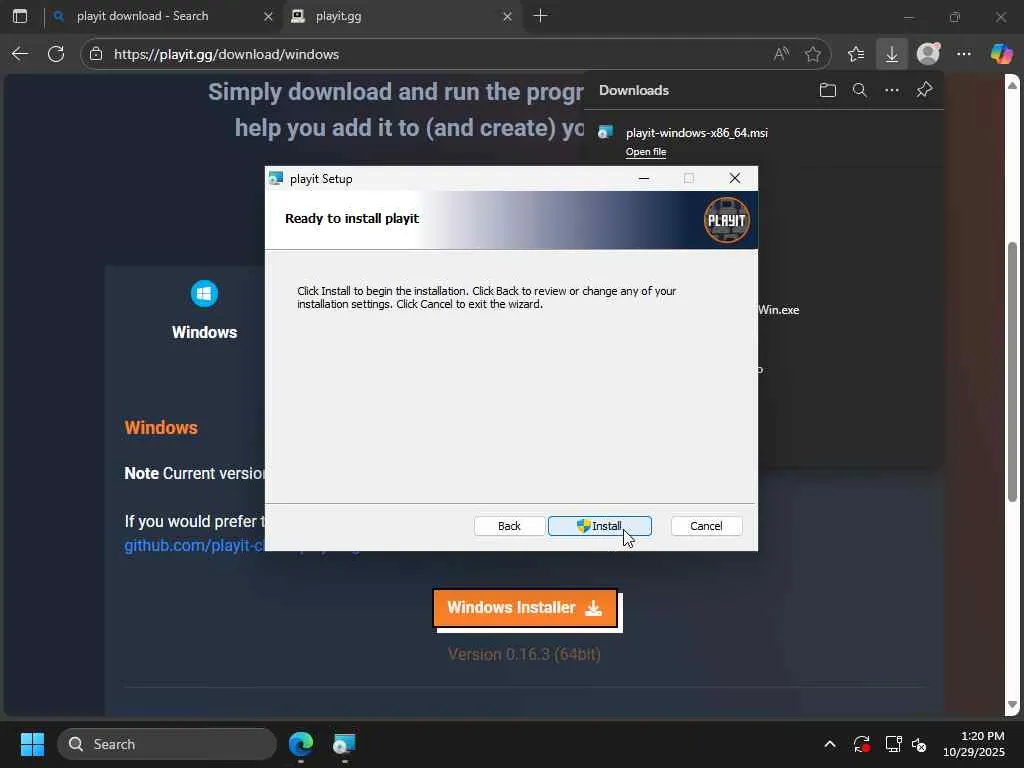Click Version 0.16.3 (64bit) text
This screenshot has width=1024, height=768.
tap(524, 654)
